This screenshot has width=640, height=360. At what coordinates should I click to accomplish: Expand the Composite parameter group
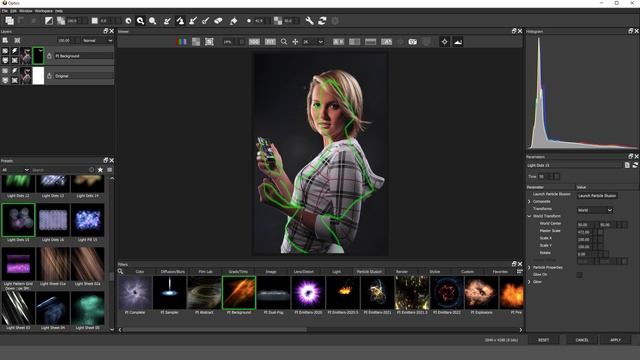529,202
